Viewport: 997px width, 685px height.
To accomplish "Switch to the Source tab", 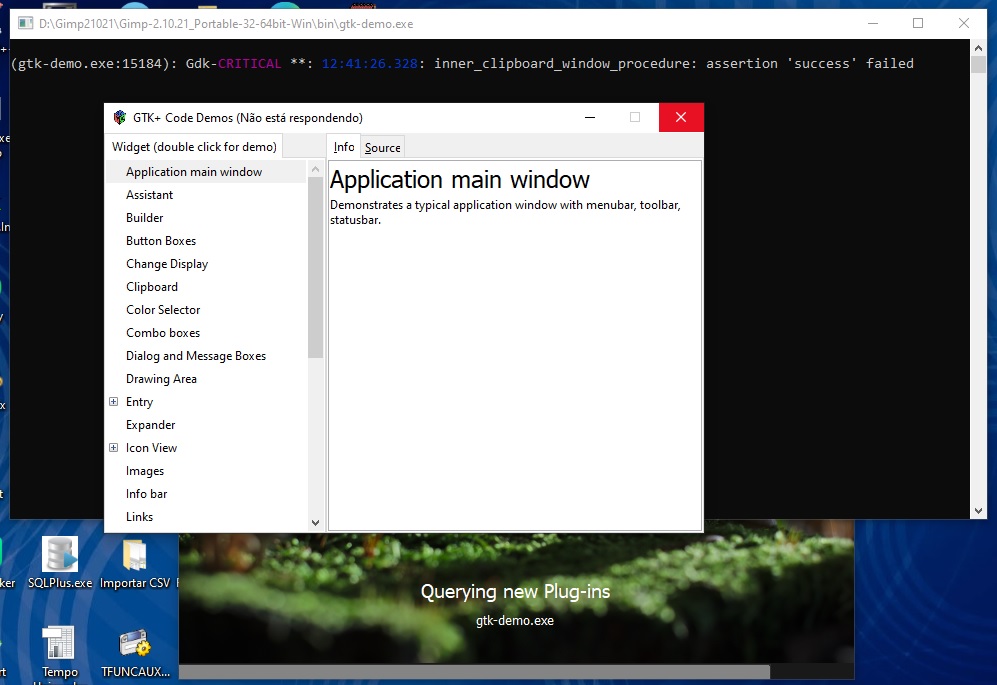I will pyautogui.click(x=382, y=148).
